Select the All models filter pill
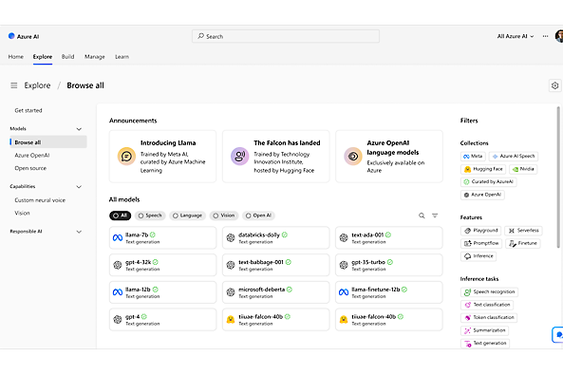563x375 pixels. tap(120, 216)
